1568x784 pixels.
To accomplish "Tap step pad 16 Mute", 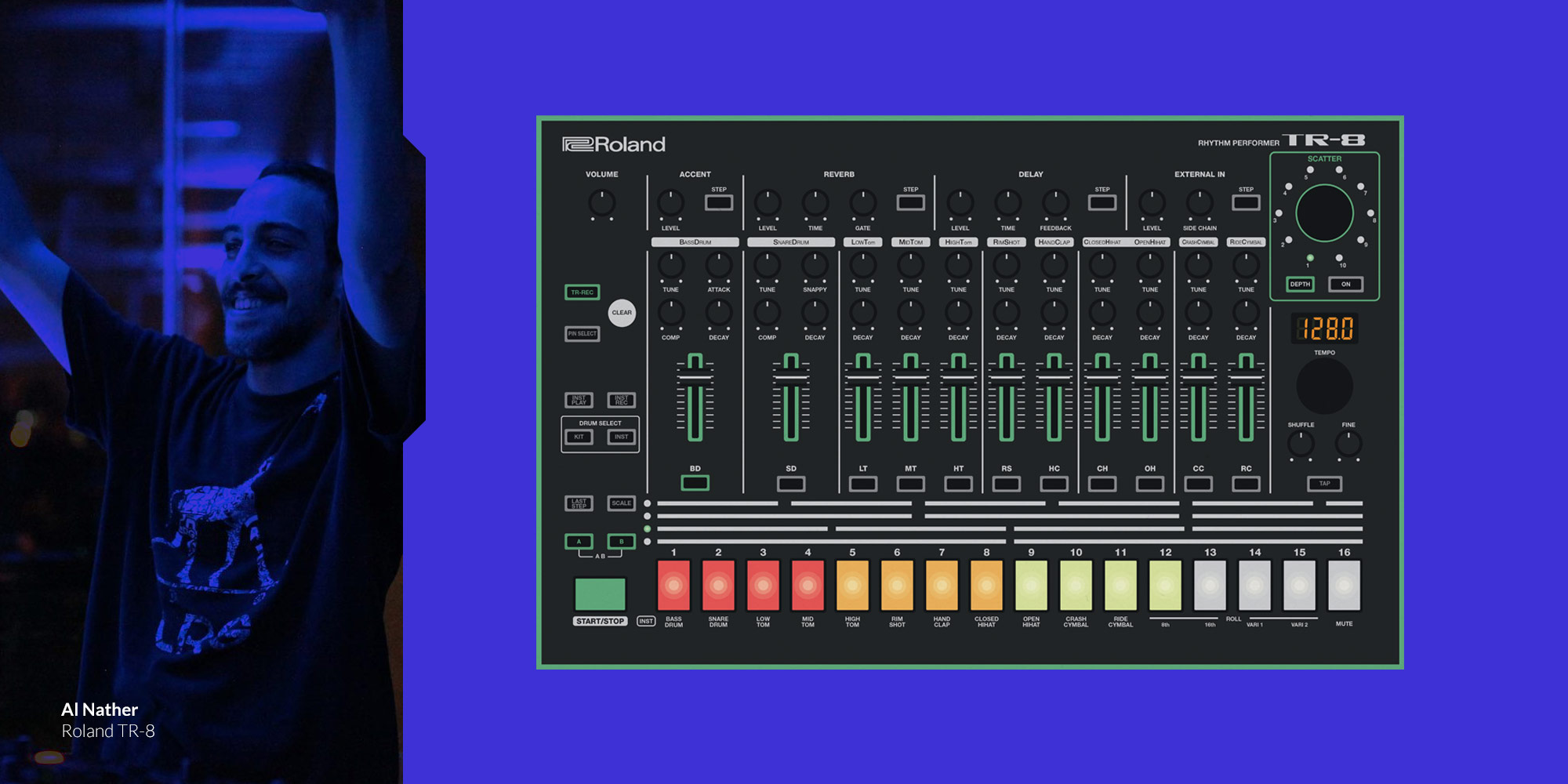I will point(1344,585).
